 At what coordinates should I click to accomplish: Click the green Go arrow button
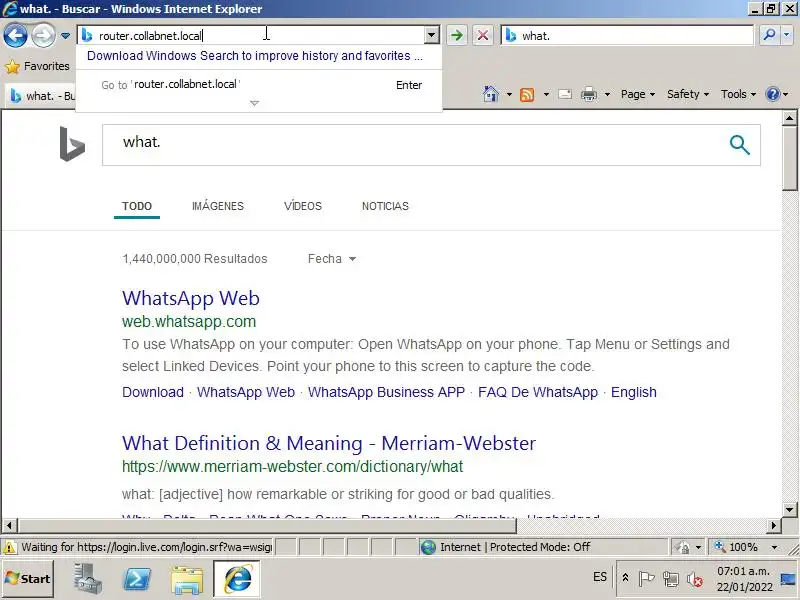point(457,35)
